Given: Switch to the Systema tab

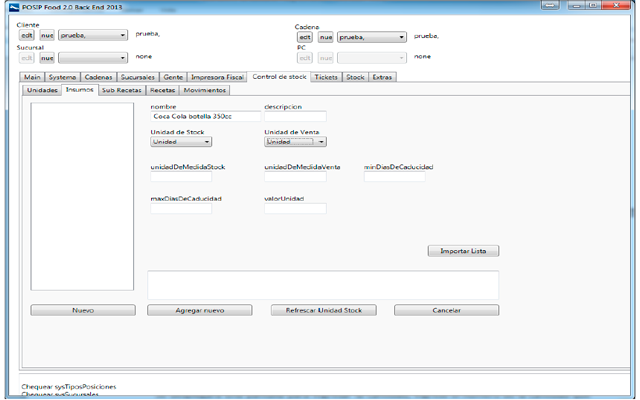Looking at the screenshot, I should click(62, 77).
